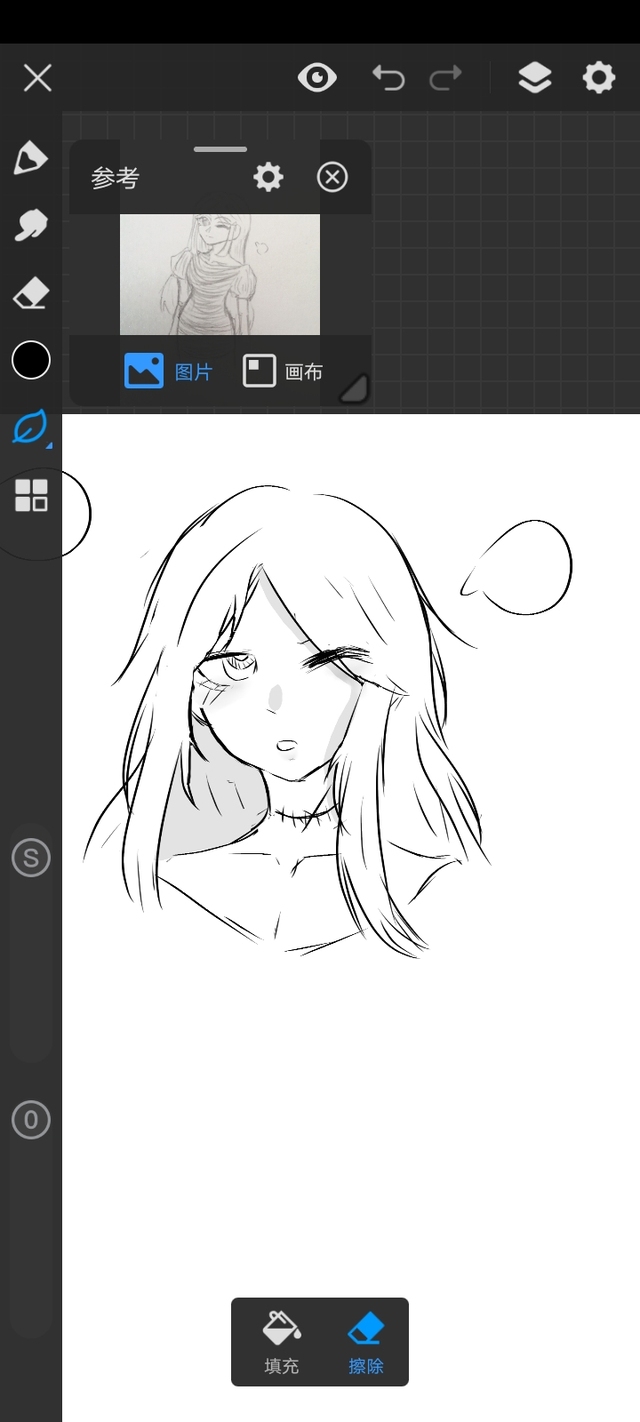Viewport: 640px width, 1422px height.
Task: Undo the last stroke
Action: [x=388, y=77]
